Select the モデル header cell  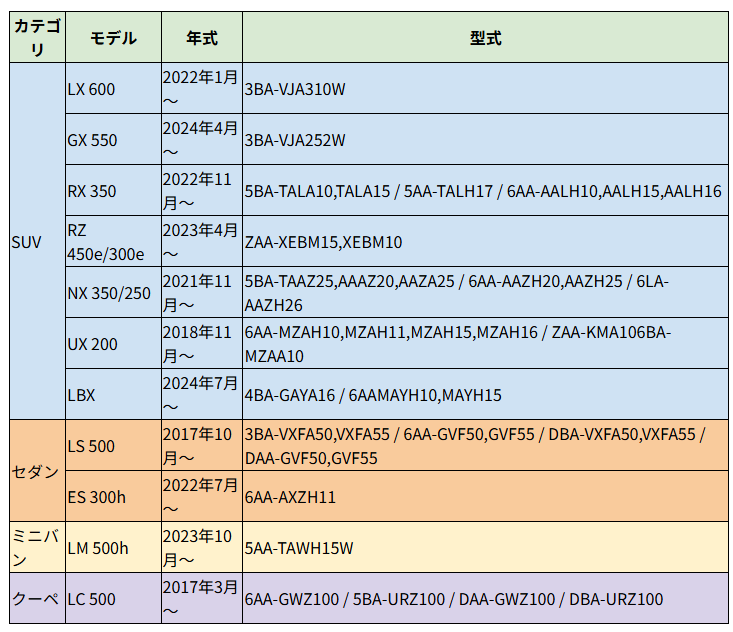pos(114,37)
